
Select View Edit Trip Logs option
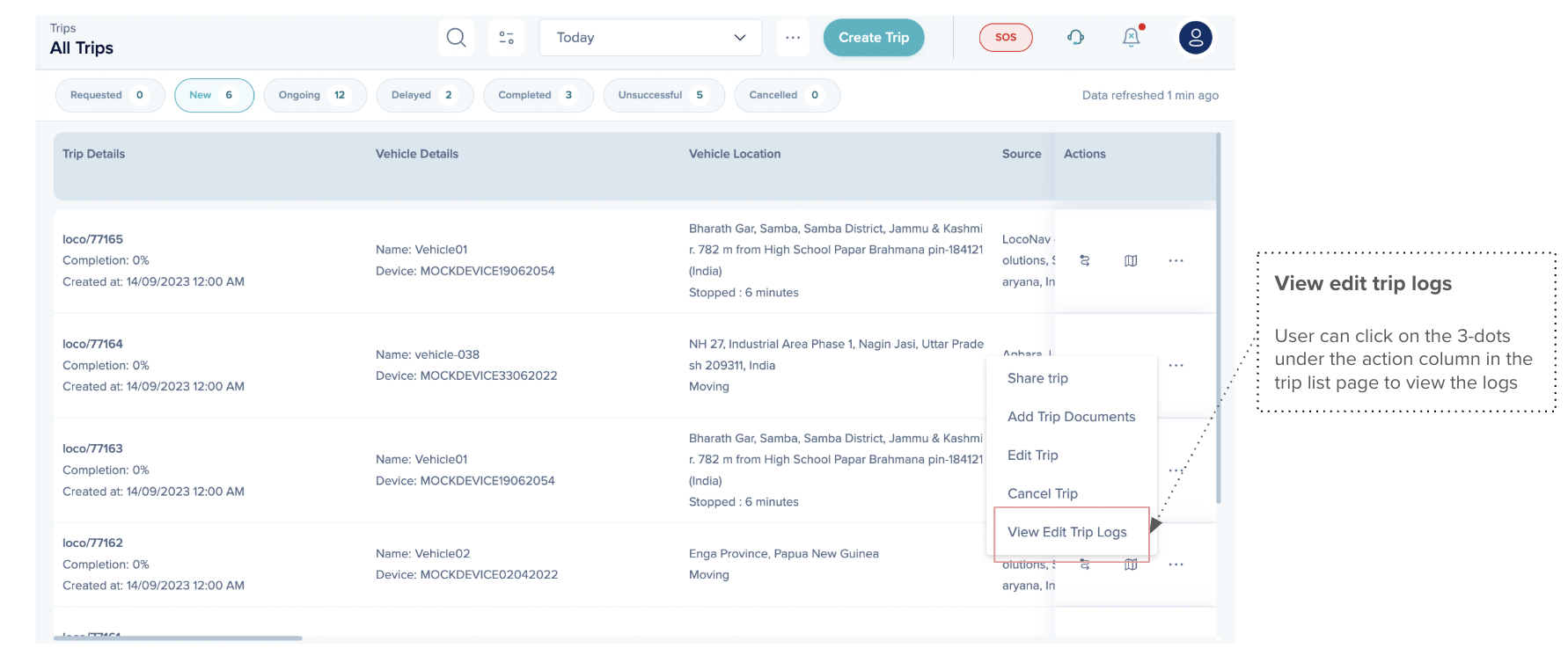click(x=1066, y=532)
